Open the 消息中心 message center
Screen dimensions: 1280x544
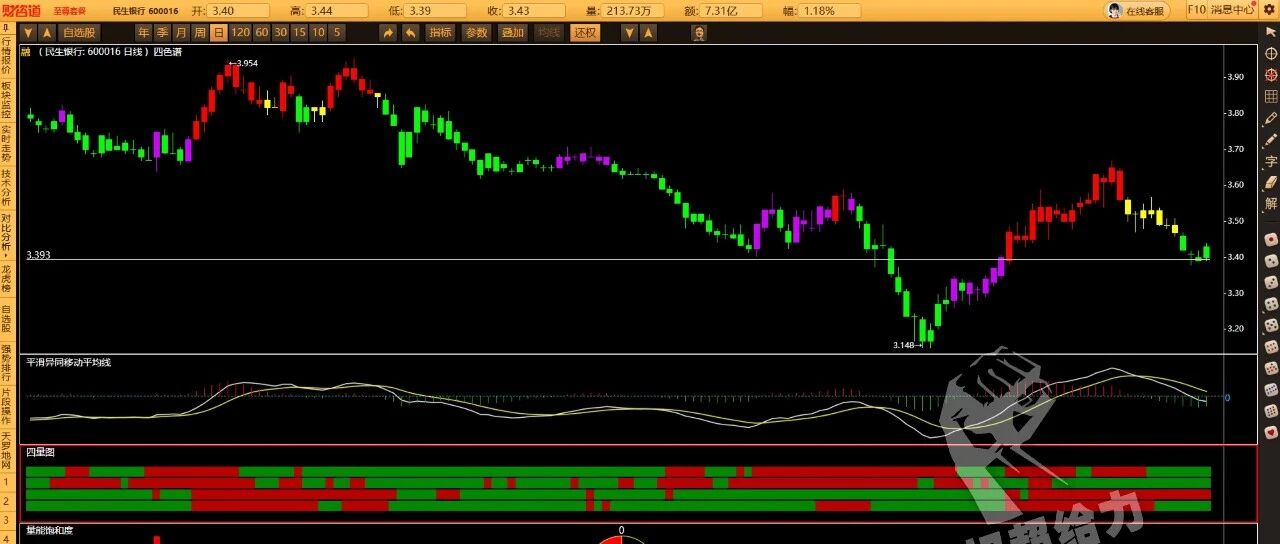pyautogui.click(x=1232, y=10)
